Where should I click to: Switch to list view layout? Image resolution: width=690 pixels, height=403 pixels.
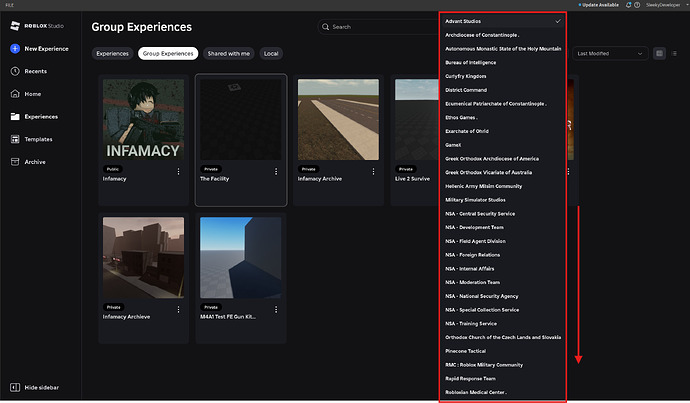(x=675, y=54)
